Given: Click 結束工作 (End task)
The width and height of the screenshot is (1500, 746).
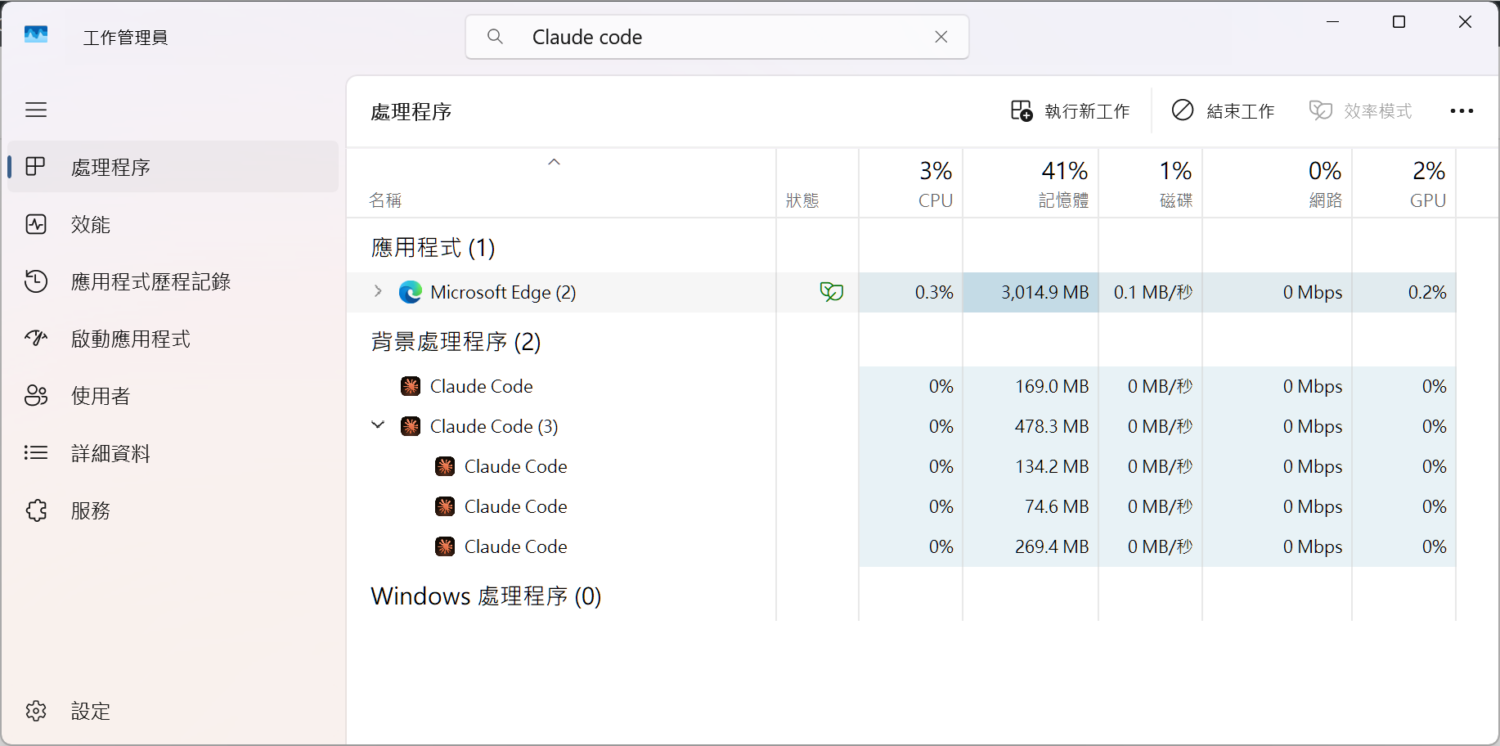Looking at the screenshot, I should click(1223, 111).
